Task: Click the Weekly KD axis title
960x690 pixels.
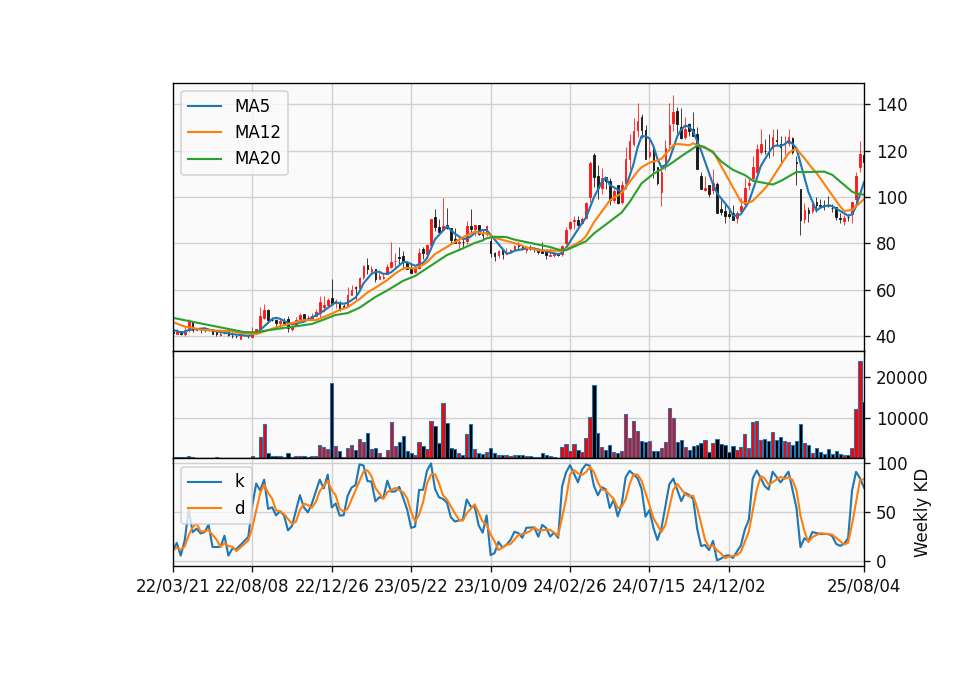Action: [920, 513]
